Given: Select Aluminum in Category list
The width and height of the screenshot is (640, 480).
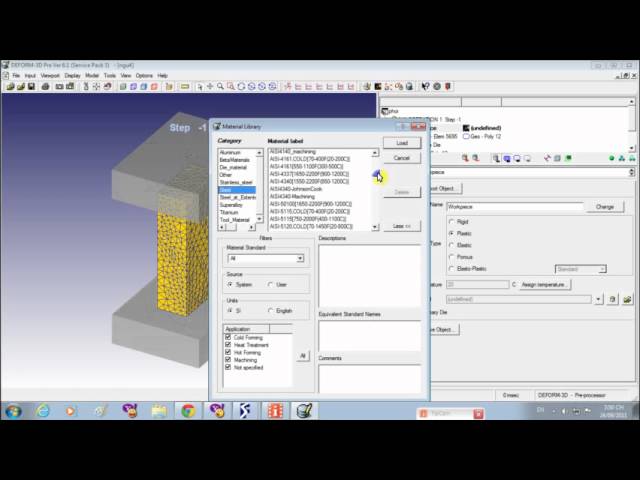Looking at the screenshot, I should tap(230, 152).
